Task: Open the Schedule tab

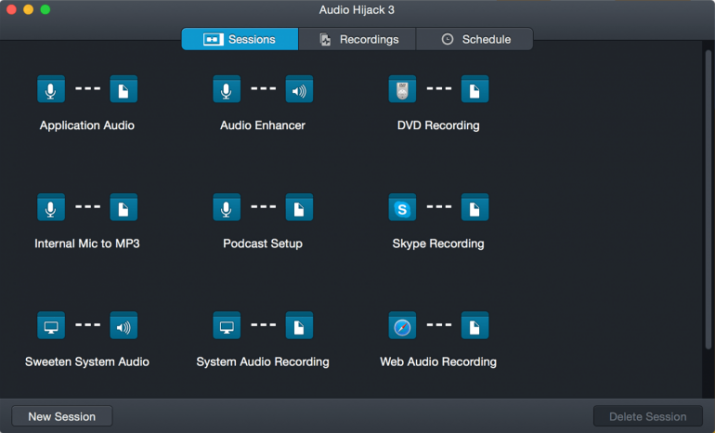Action: tap(474, 39)
